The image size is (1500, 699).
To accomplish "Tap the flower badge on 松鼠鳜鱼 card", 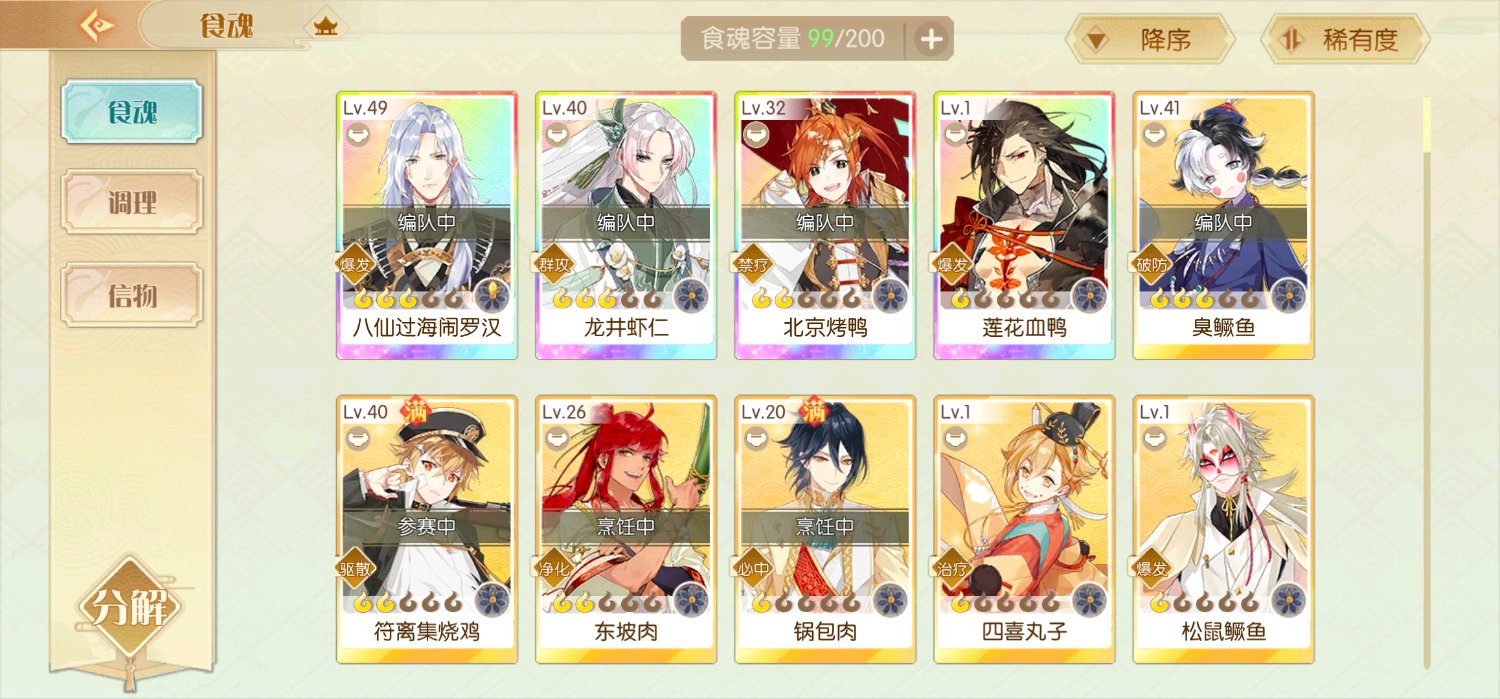I will 1289,599.
